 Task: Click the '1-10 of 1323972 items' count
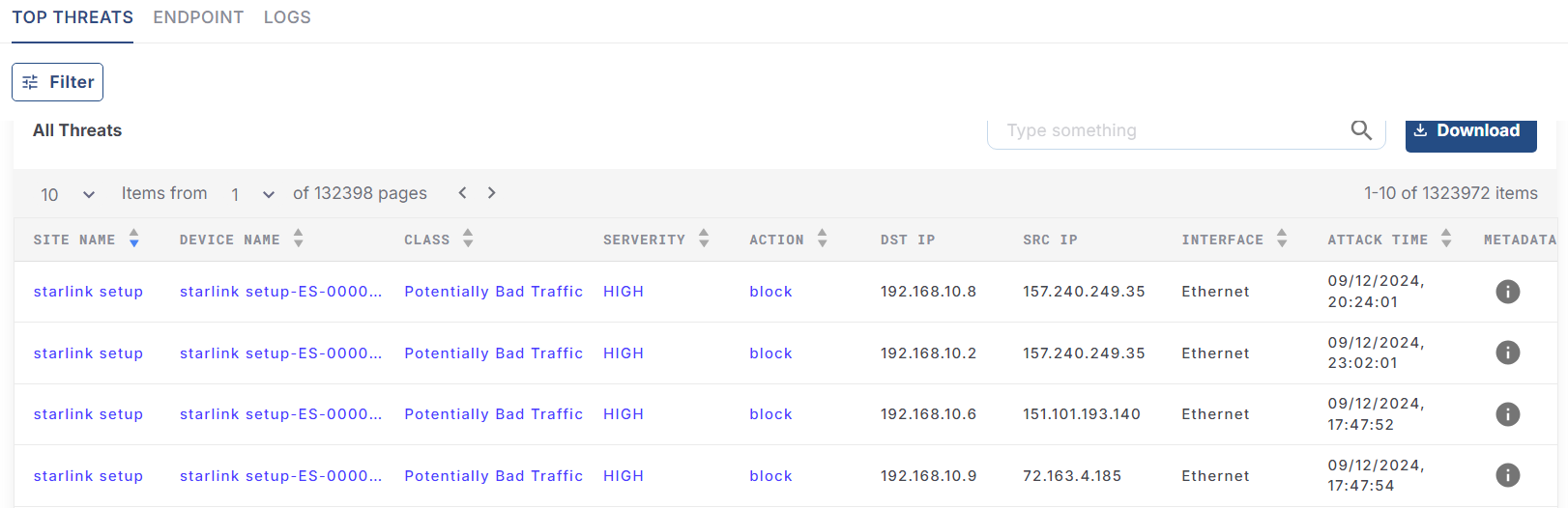(x=1450, y=193)
